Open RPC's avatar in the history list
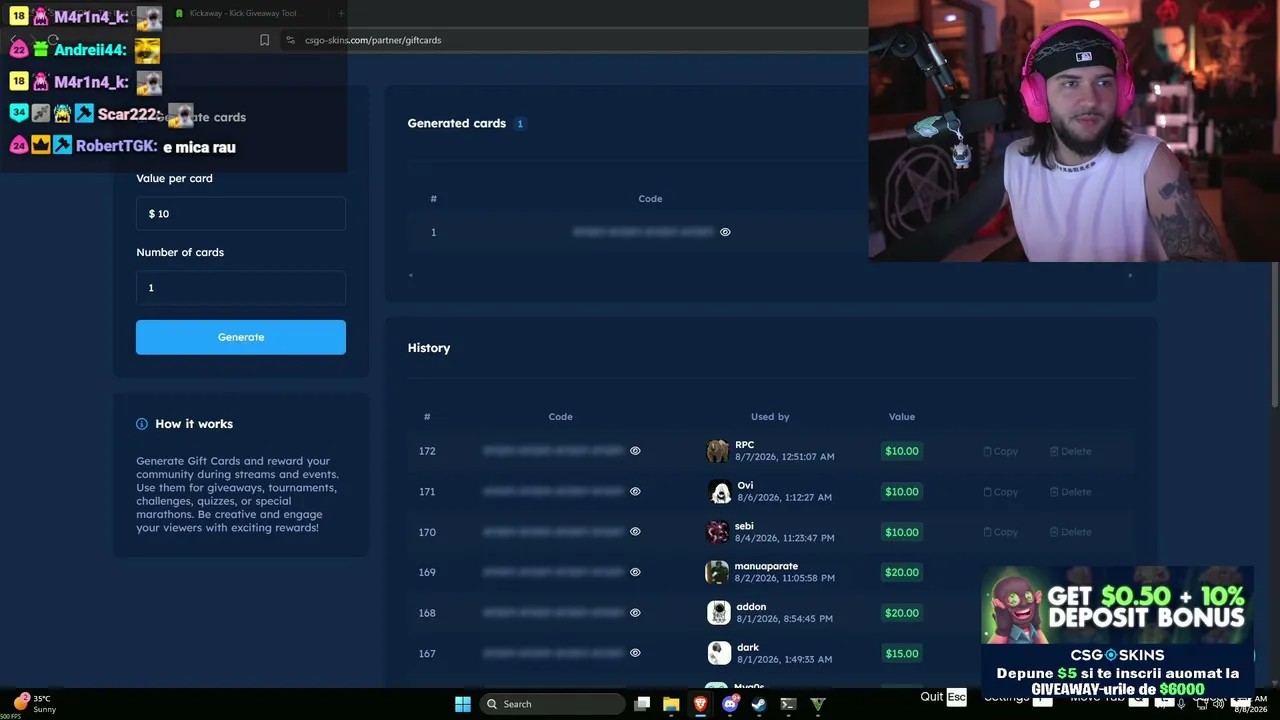The height and width of the screenshot is (720, 1280). [718, 451]
